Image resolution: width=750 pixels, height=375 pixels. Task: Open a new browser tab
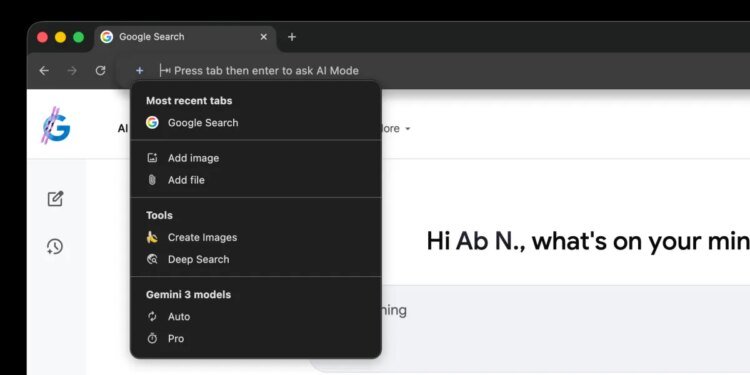tap(292, 37)
